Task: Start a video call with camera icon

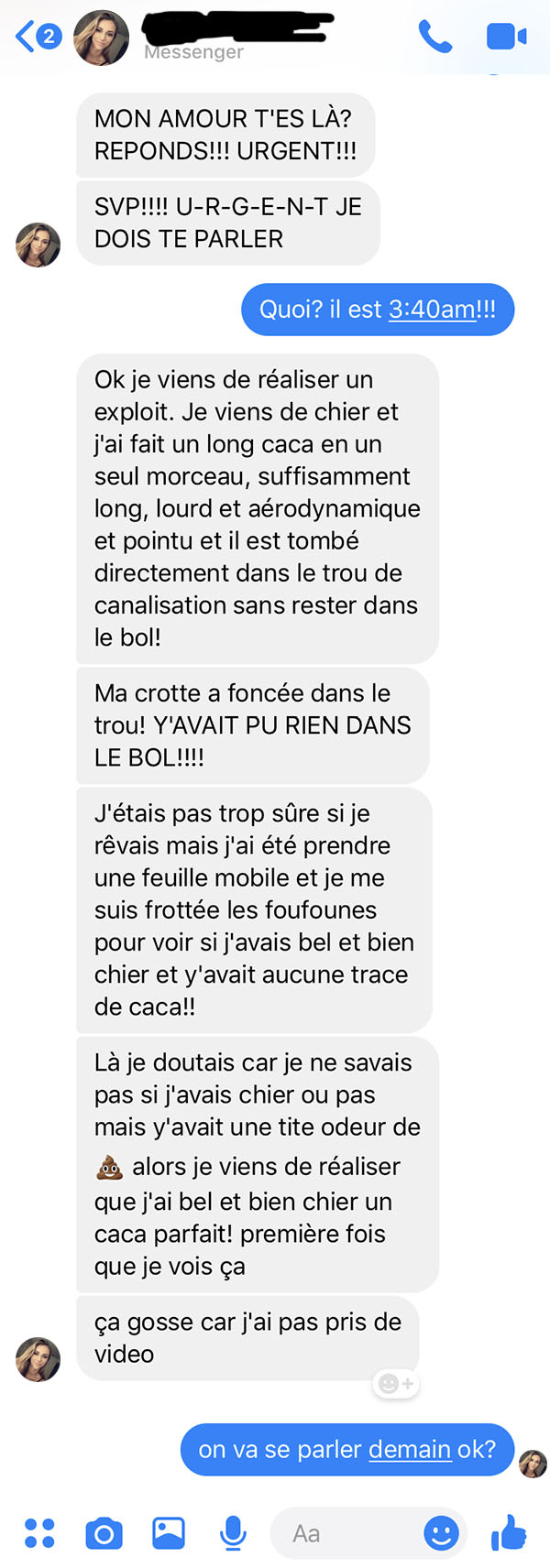Action: click(506, 37)
